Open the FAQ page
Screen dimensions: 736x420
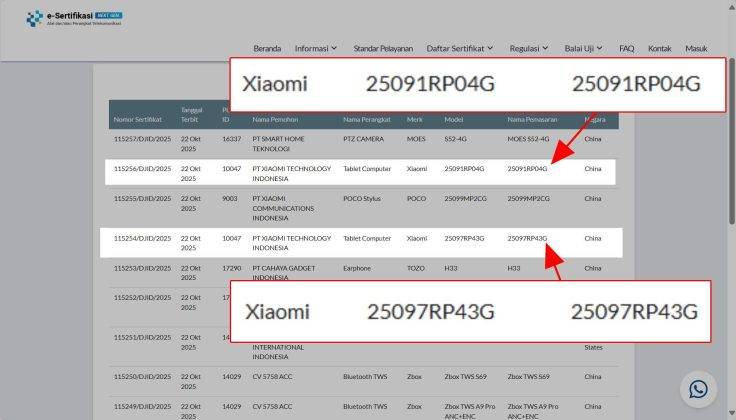(627, 48)
